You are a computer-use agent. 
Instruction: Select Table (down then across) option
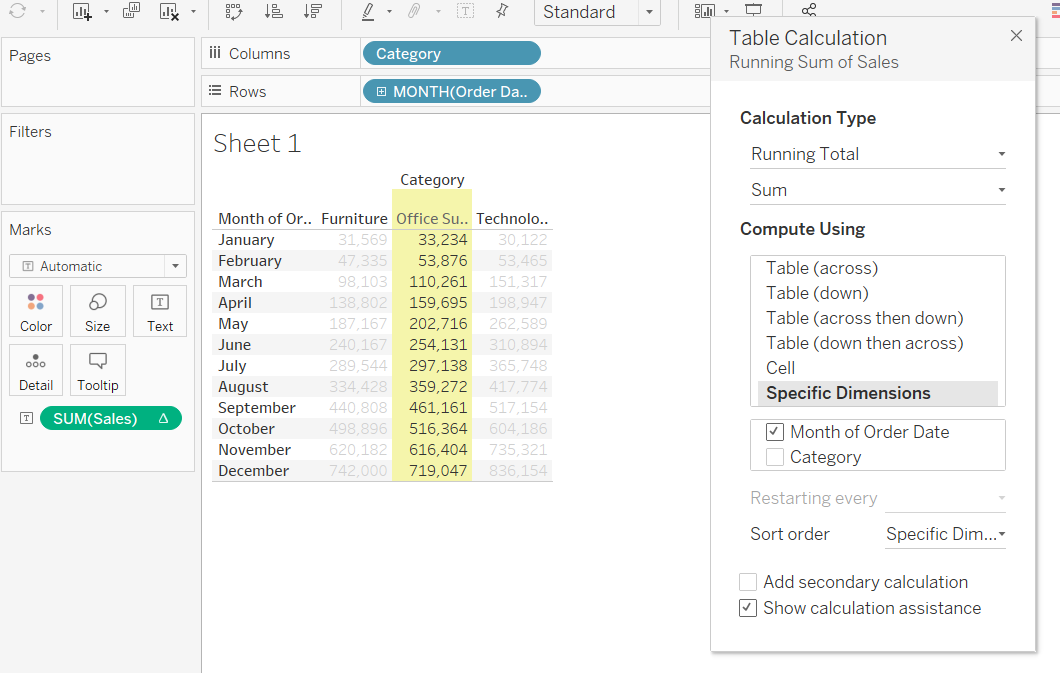tap(864, 343)
